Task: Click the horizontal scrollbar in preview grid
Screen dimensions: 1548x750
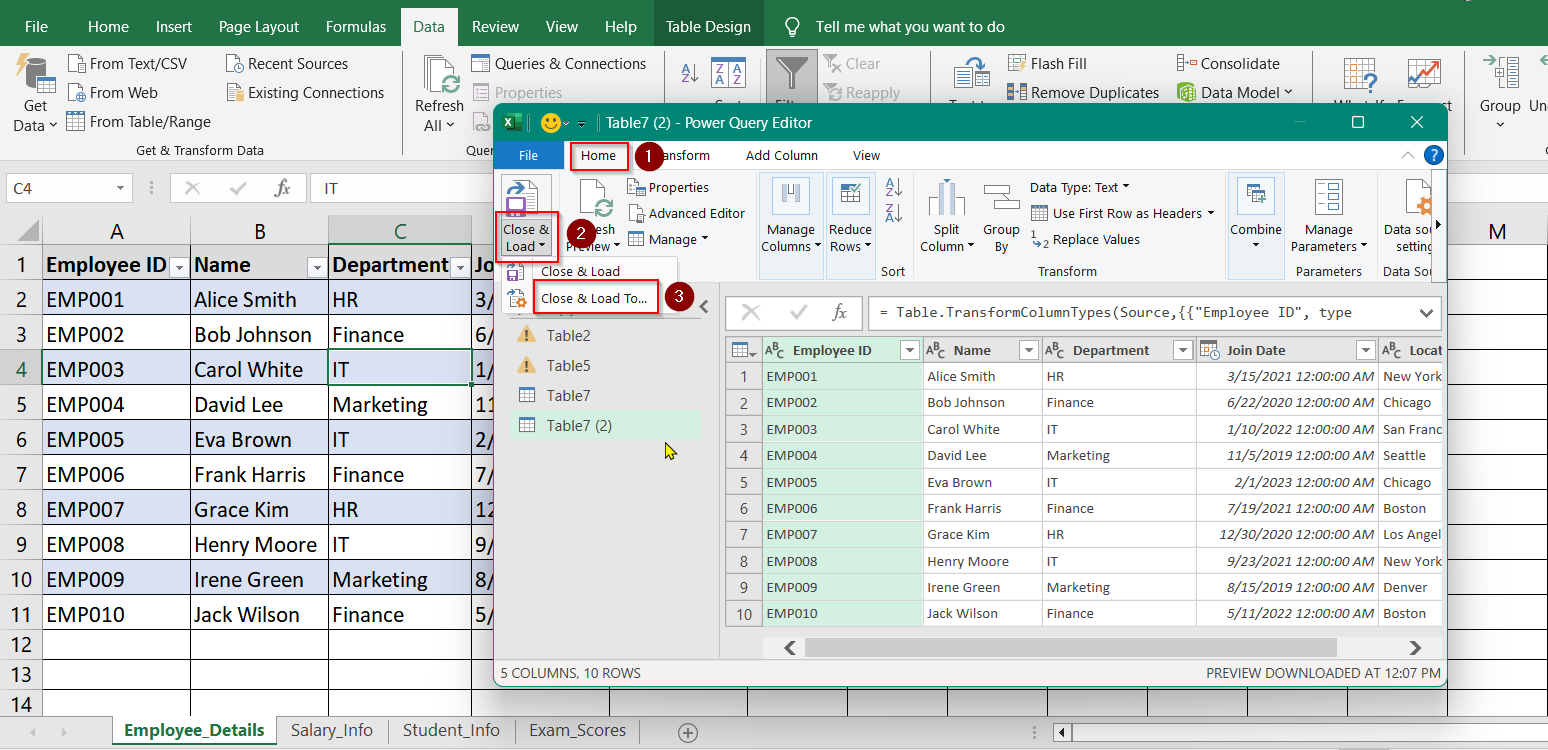Action: (x=1070, y=647)
